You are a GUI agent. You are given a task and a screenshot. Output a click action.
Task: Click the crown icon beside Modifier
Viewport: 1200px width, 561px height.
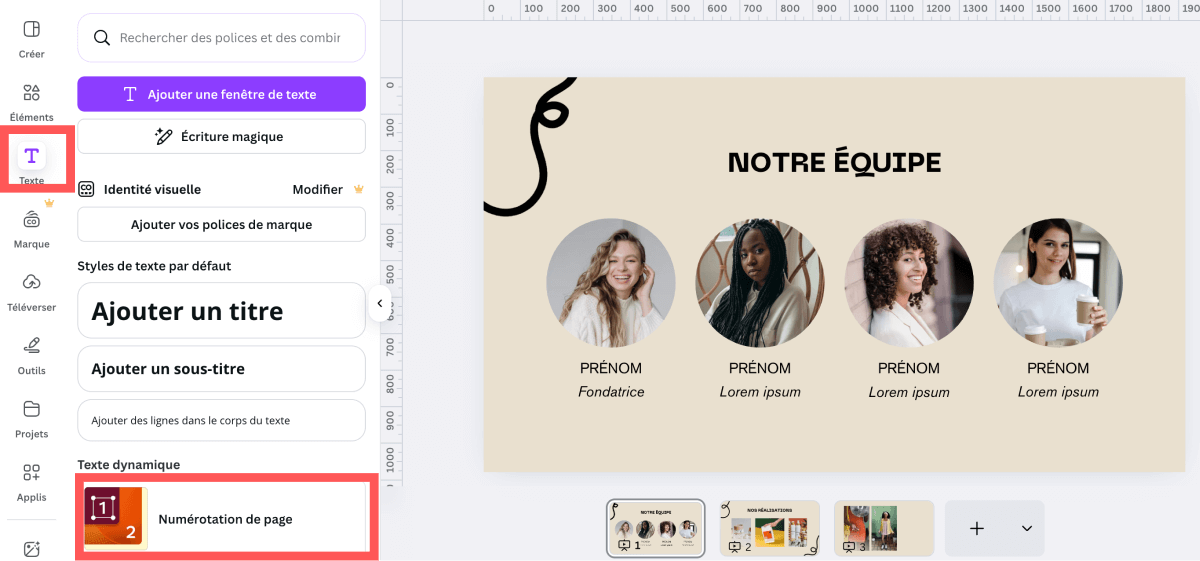[358, 189]
